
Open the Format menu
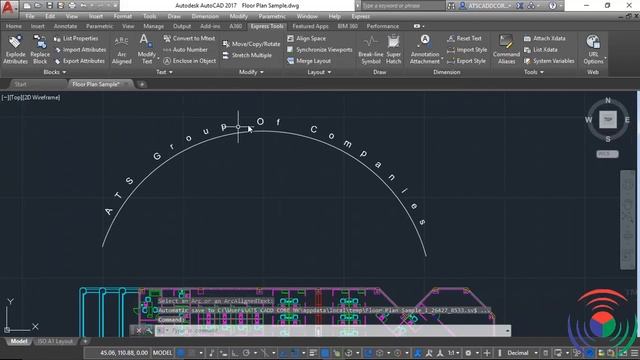point(122,16)
